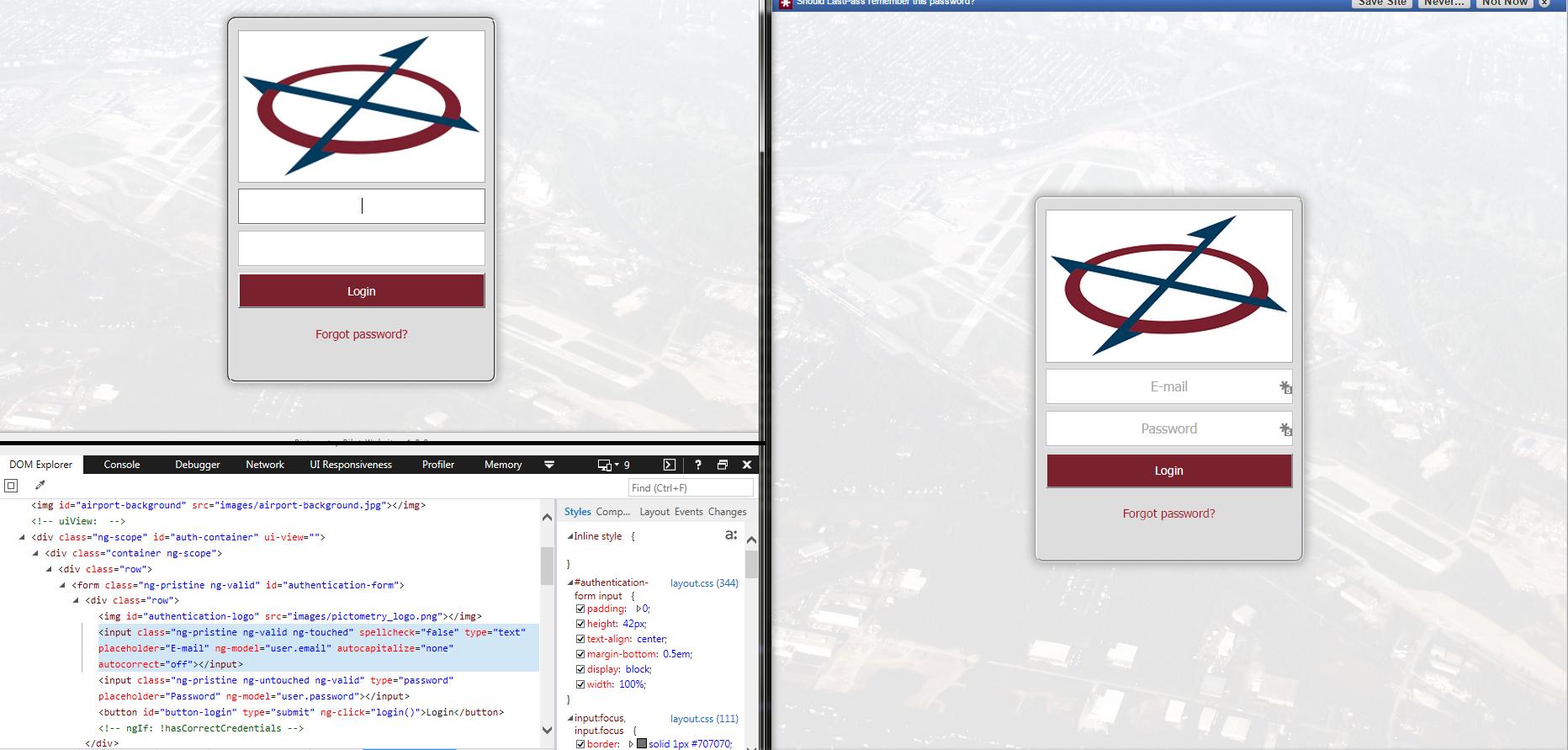Image resolution: width=1568 pixels, height=750 pixels.
Task: Collapse the auth-container div node
Action: click(x=22, y=537)
